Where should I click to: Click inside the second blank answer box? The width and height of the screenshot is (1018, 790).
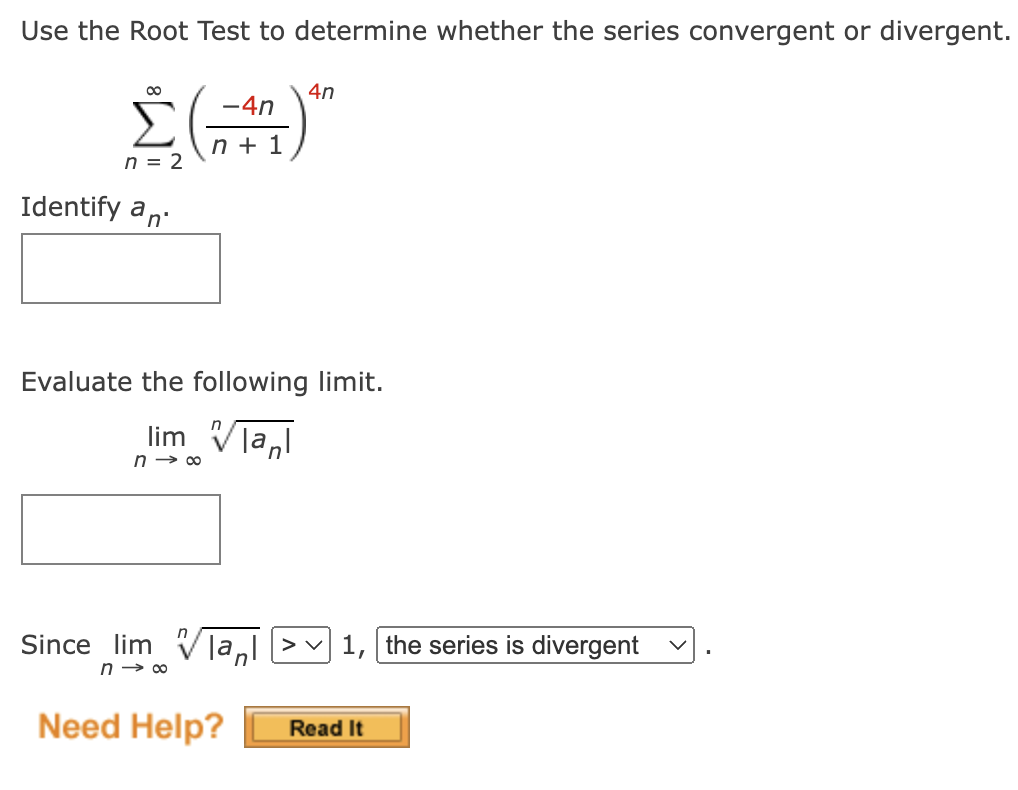pos(120,529)
